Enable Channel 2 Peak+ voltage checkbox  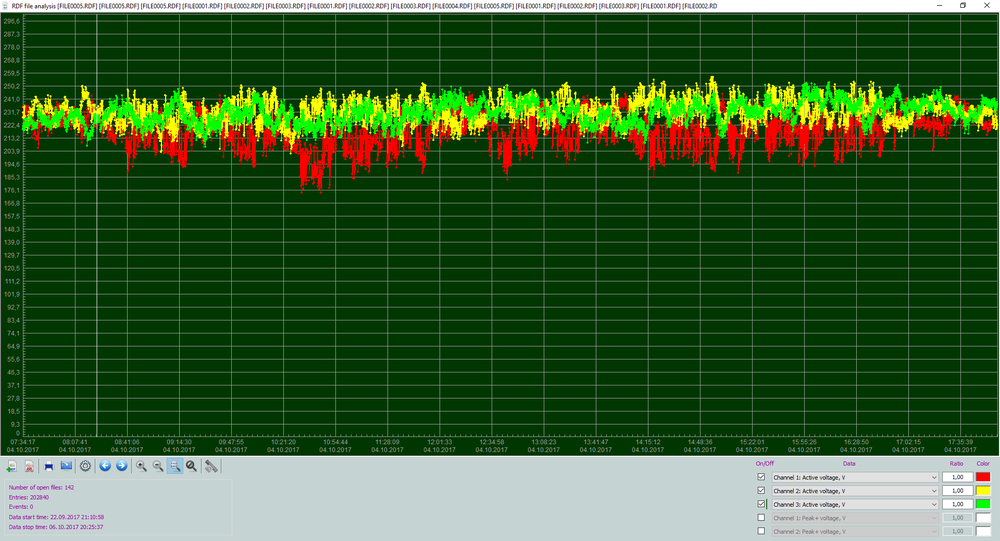click(x=761, y=531)
